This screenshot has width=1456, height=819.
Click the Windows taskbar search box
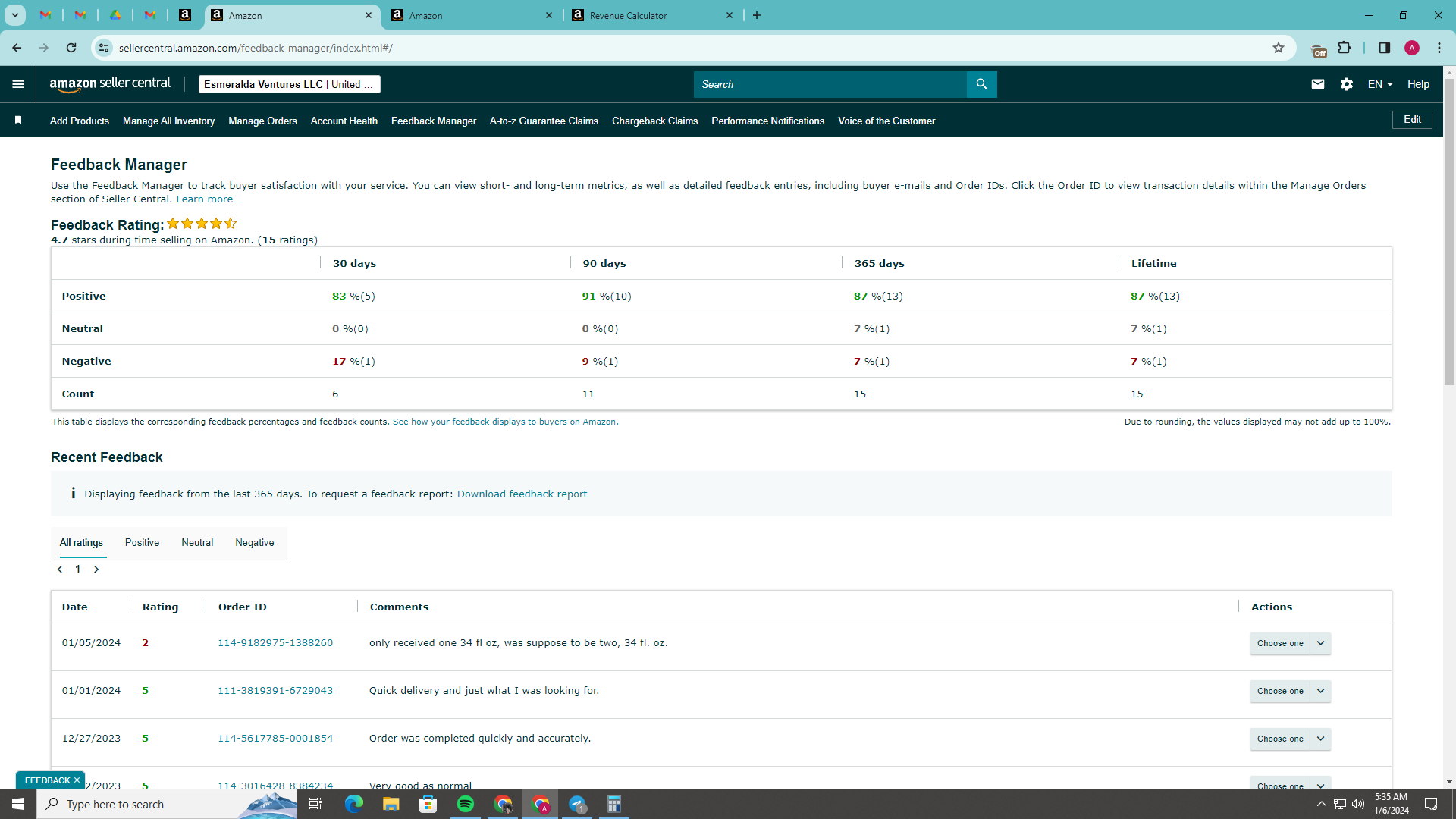pos(167,804)
